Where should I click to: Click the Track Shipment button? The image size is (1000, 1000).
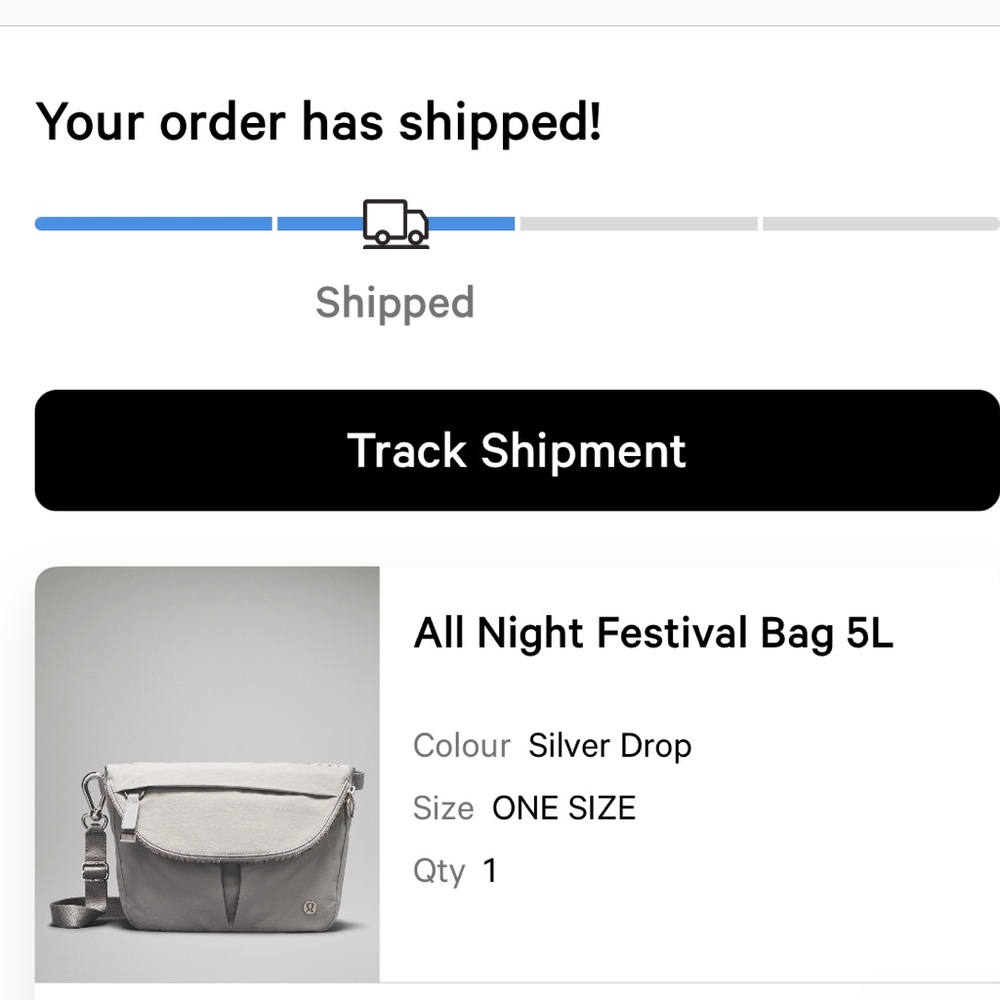coord(516,451)
